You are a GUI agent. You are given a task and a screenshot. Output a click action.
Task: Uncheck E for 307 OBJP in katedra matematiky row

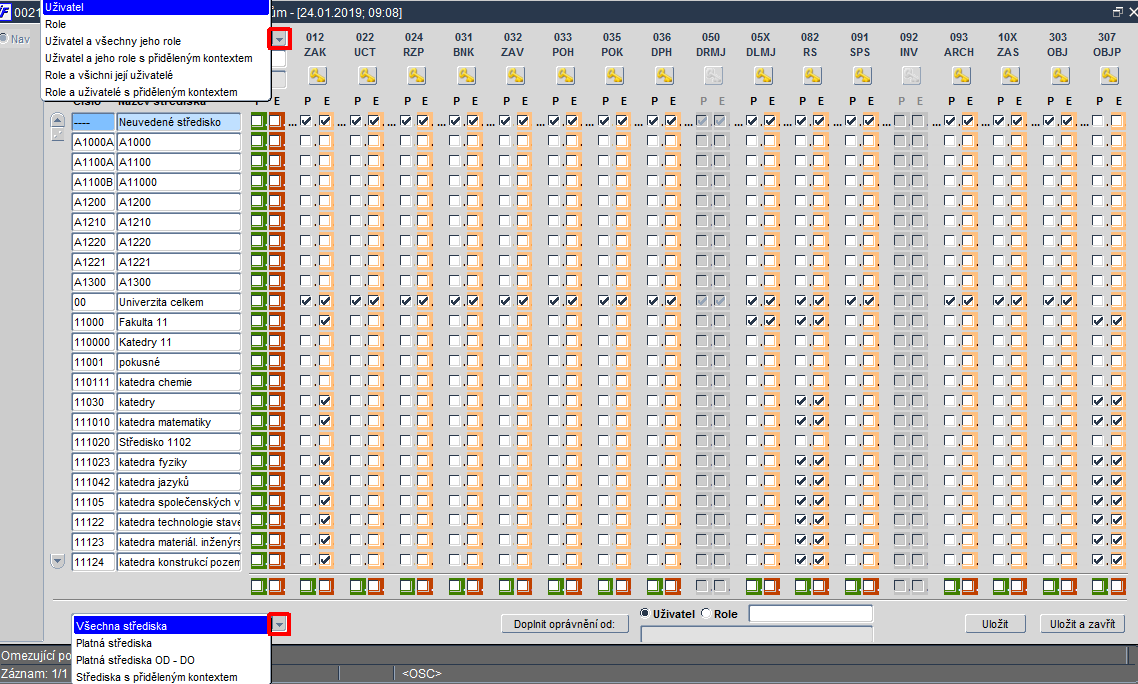[1117, 420]
